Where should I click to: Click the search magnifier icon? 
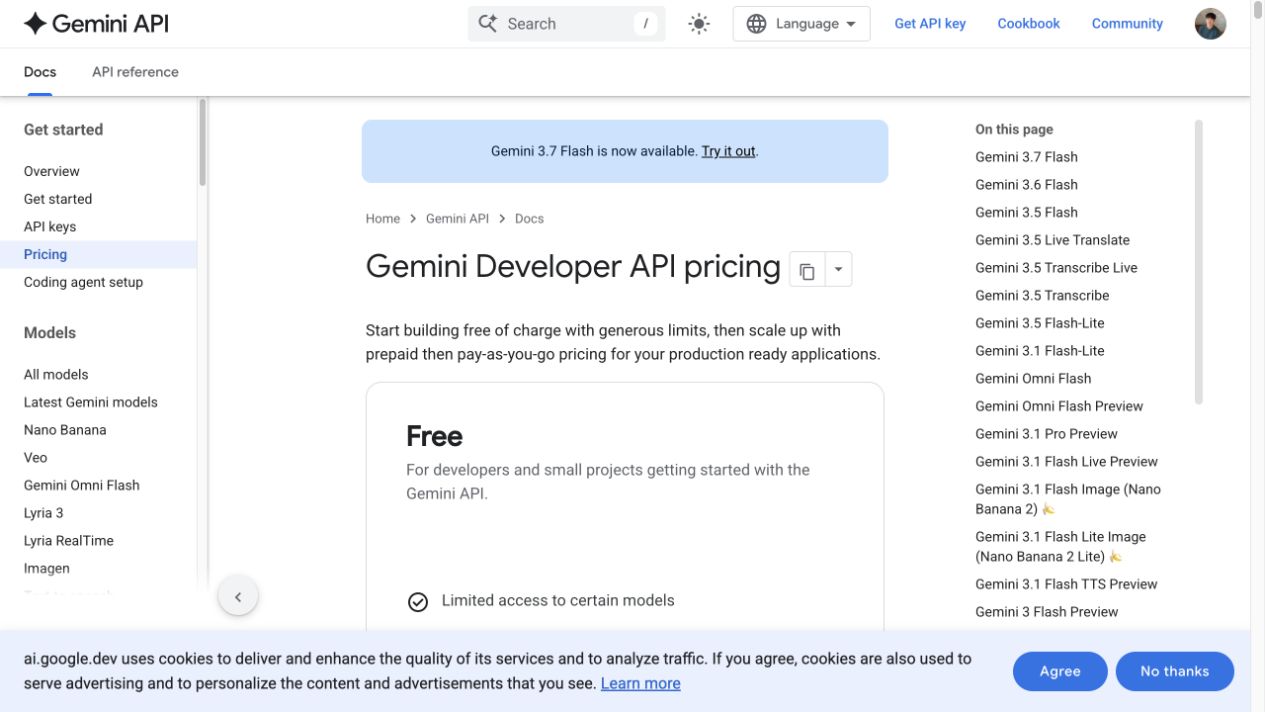[x=487, y=24]
